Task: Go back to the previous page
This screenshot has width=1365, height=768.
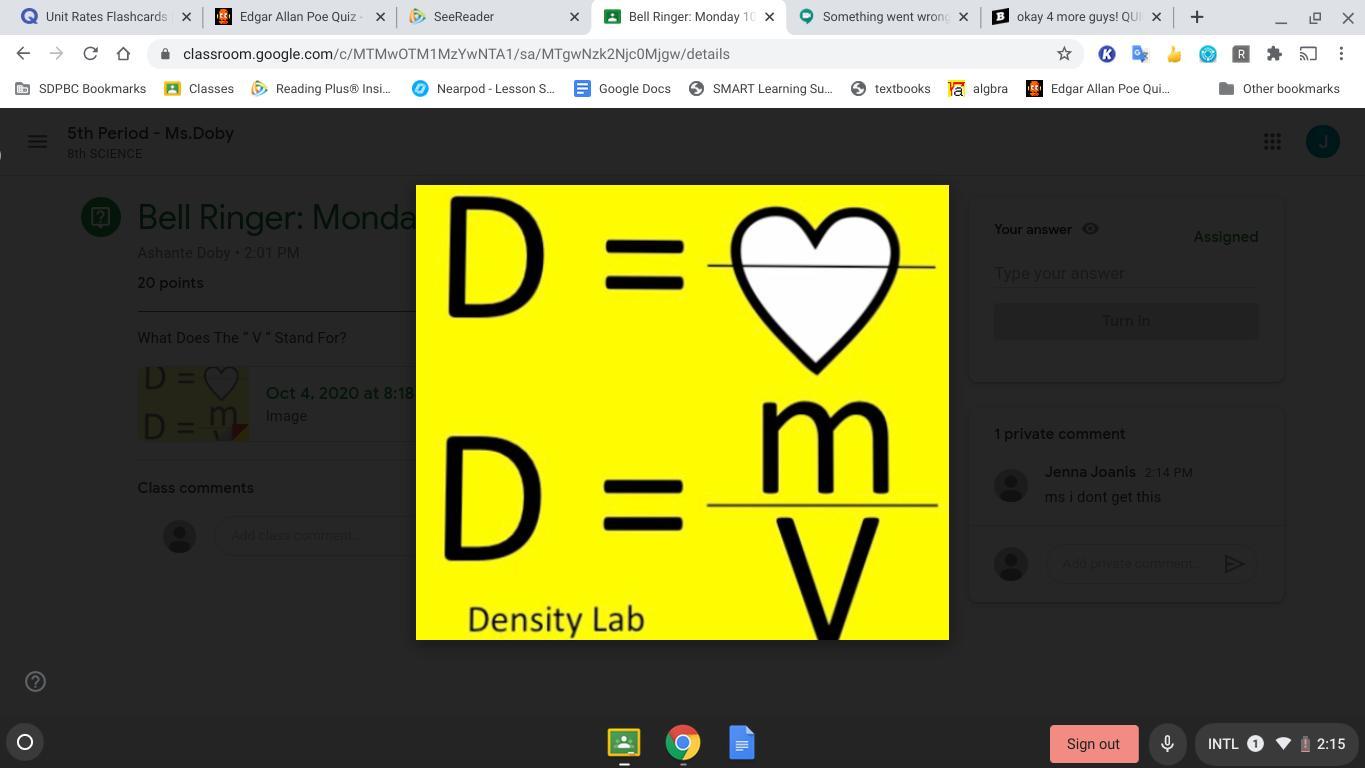Action: tap(23, 54)
